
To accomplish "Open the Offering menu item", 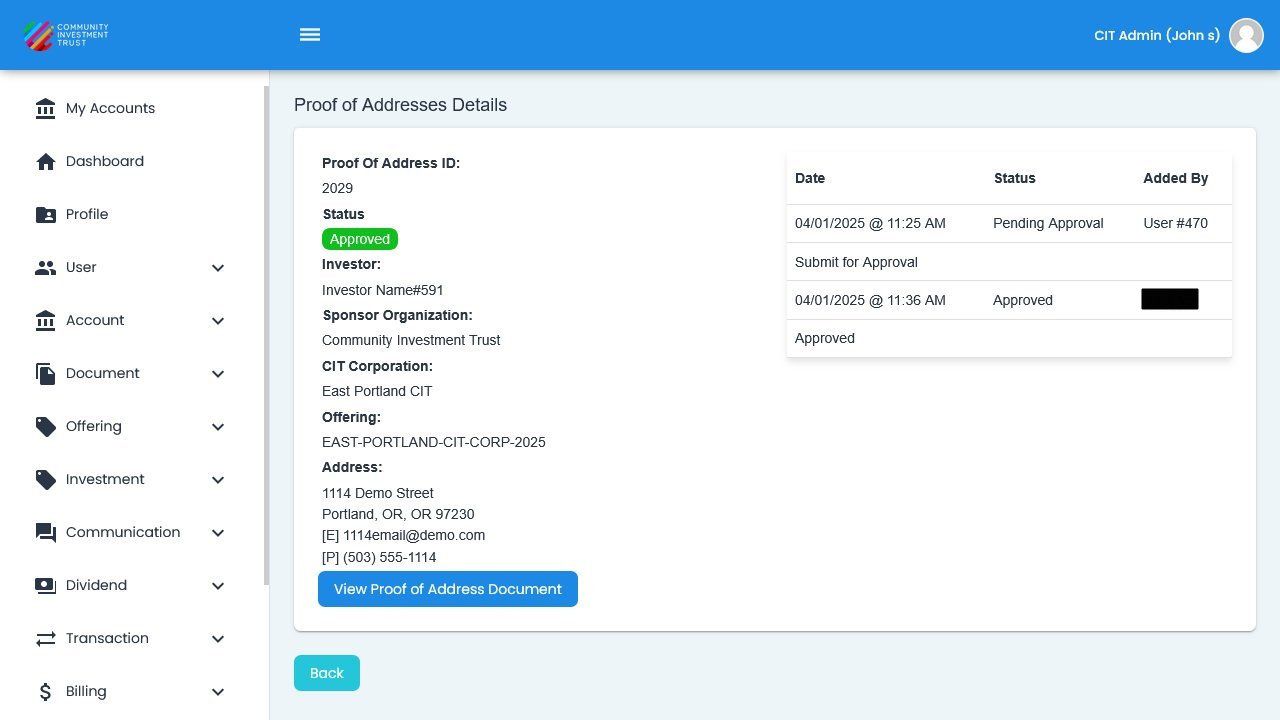I will click(94, 426).
